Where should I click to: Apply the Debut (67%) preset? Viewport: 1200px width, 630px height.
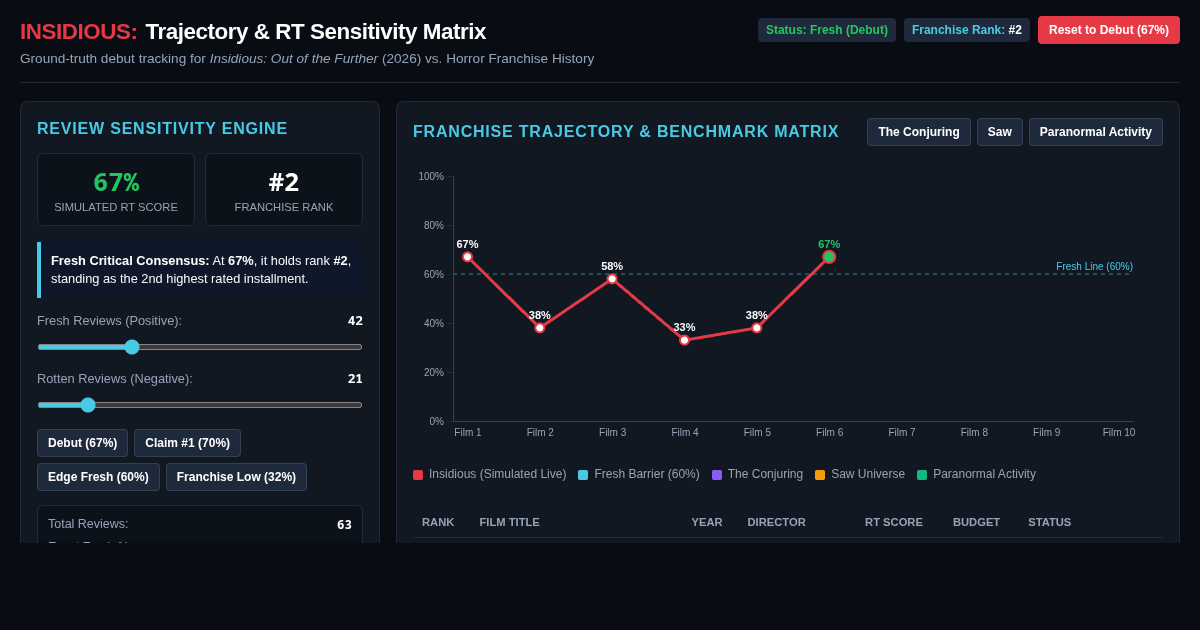pyautogui.click(x=82, y=443)
